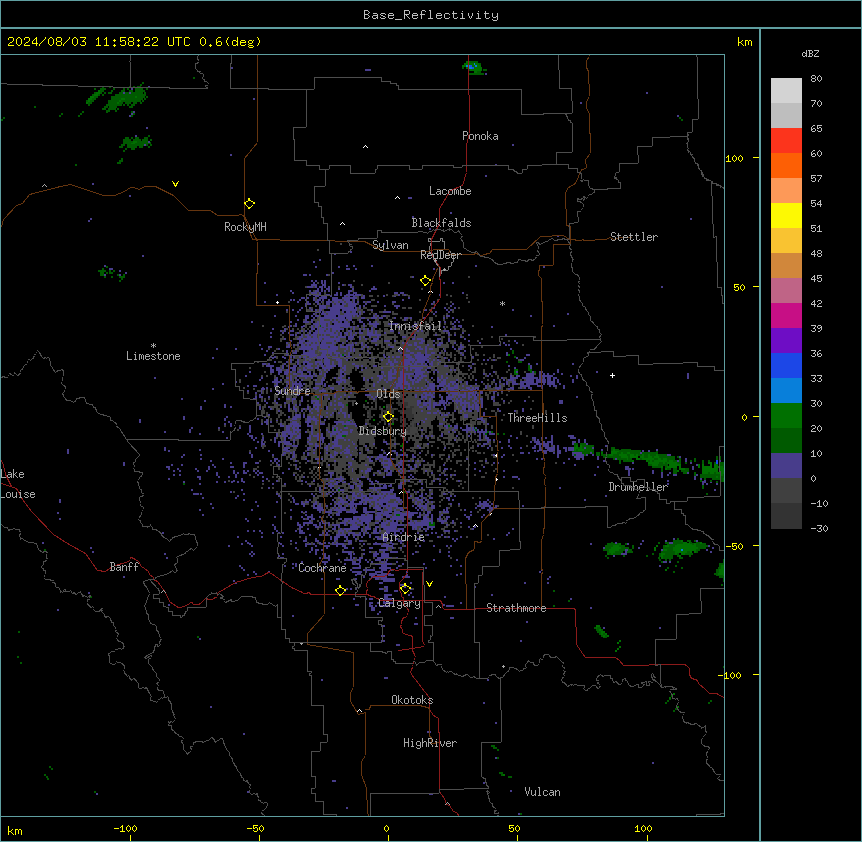862x842 pixels.
Task: Click the Lake Louise label
Action: coord(16,484)
